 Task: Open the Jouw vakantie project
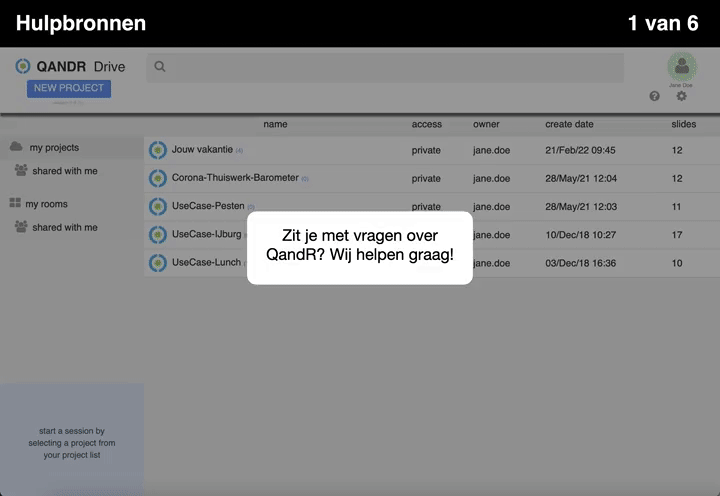tap(202, 150)
